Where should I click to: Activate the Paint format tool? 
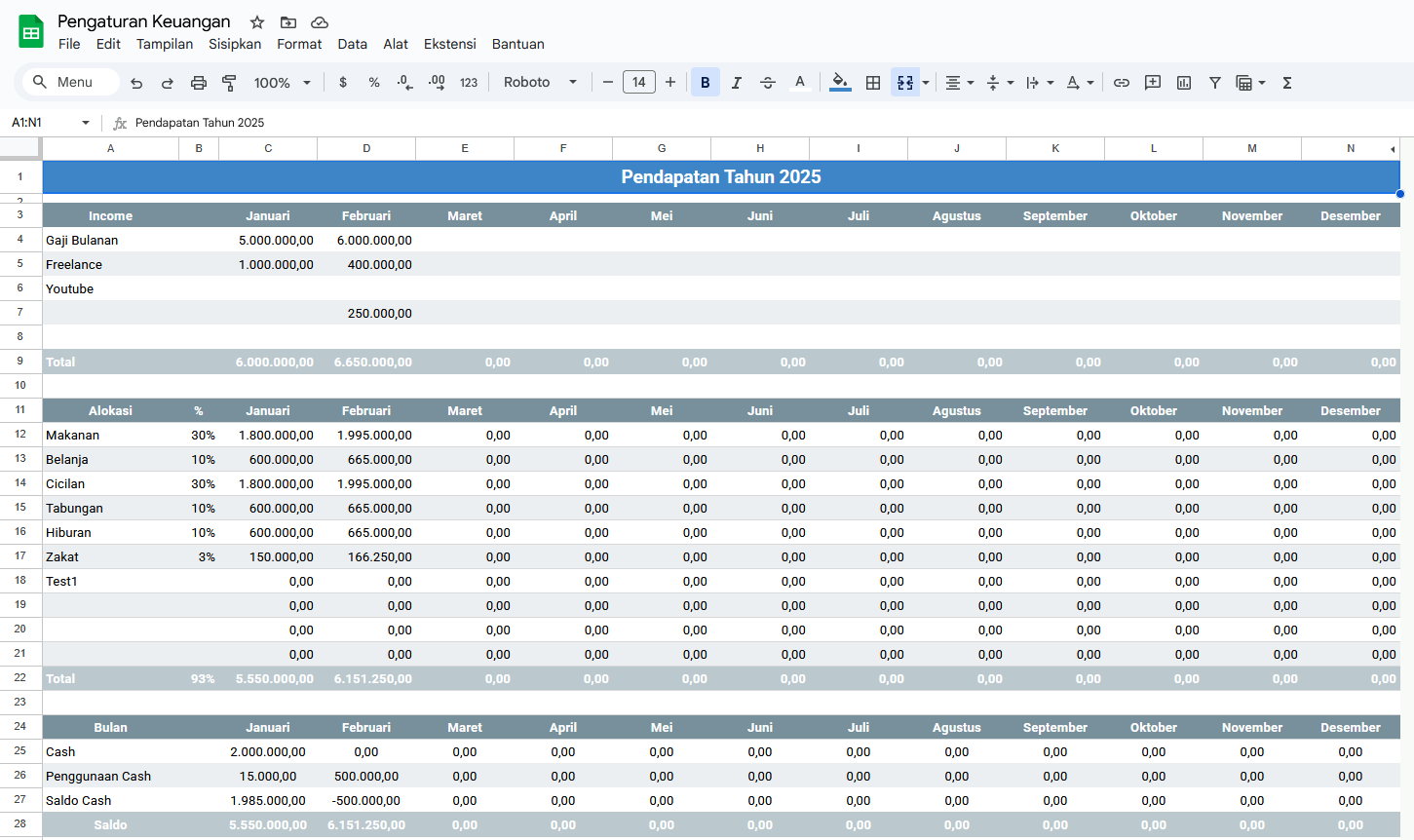click(x=230, y=83)
